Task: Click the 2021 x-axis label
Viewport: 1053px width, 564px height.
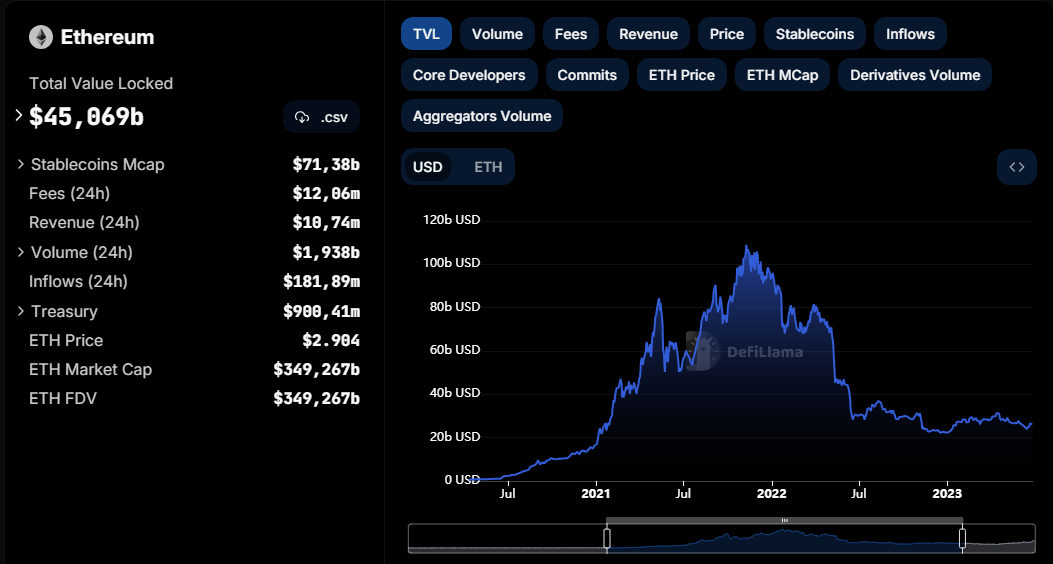Action: tap(596, 494)
